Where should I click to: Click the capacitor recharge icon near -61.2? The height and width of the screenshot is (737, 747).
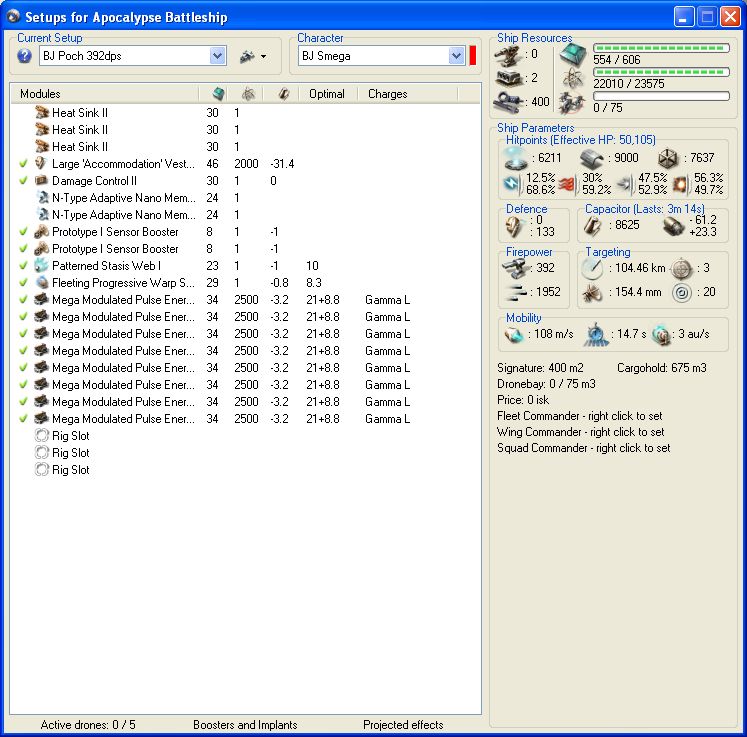[674, 226]
